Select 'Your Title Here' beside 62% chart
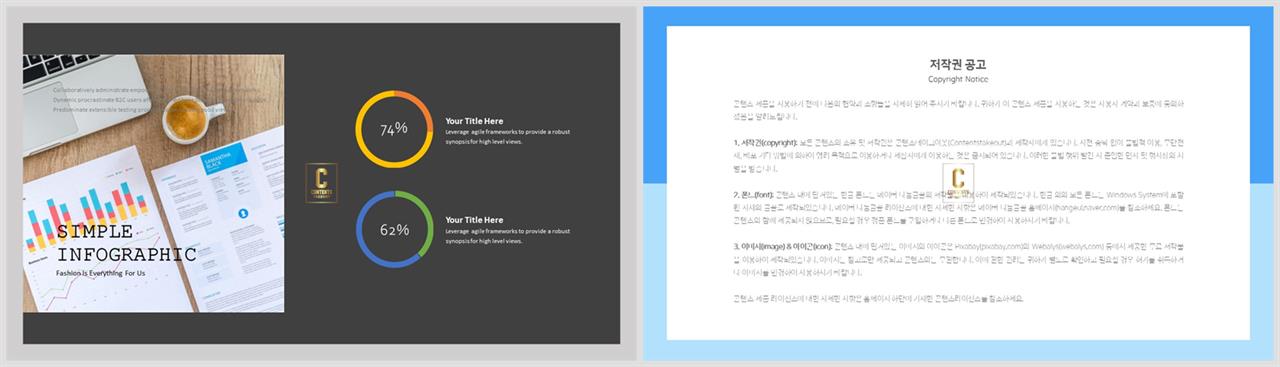Image resolution: width=1280 pixels, height=367 pixels. click(474, 220)
